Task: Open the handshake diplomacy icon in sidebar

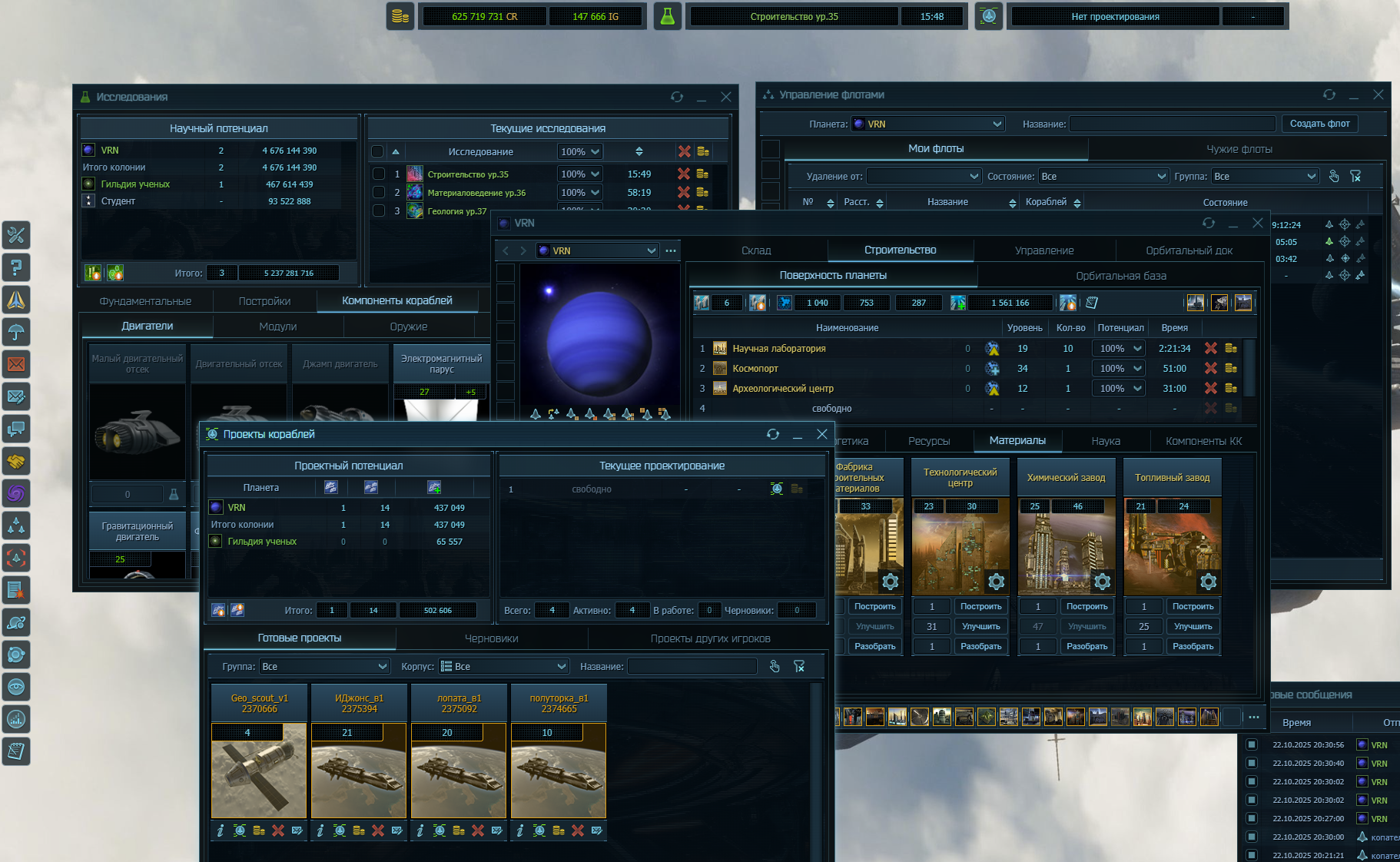Action: coord(16,461)
